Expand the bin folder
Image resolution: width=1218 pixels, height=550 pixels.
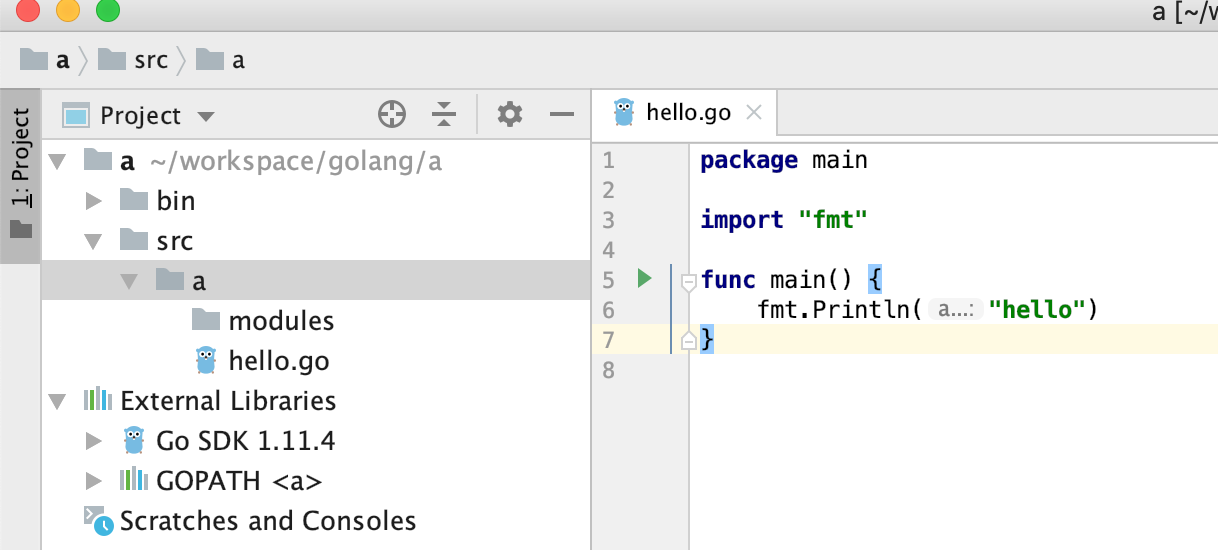tap(94, 201)
